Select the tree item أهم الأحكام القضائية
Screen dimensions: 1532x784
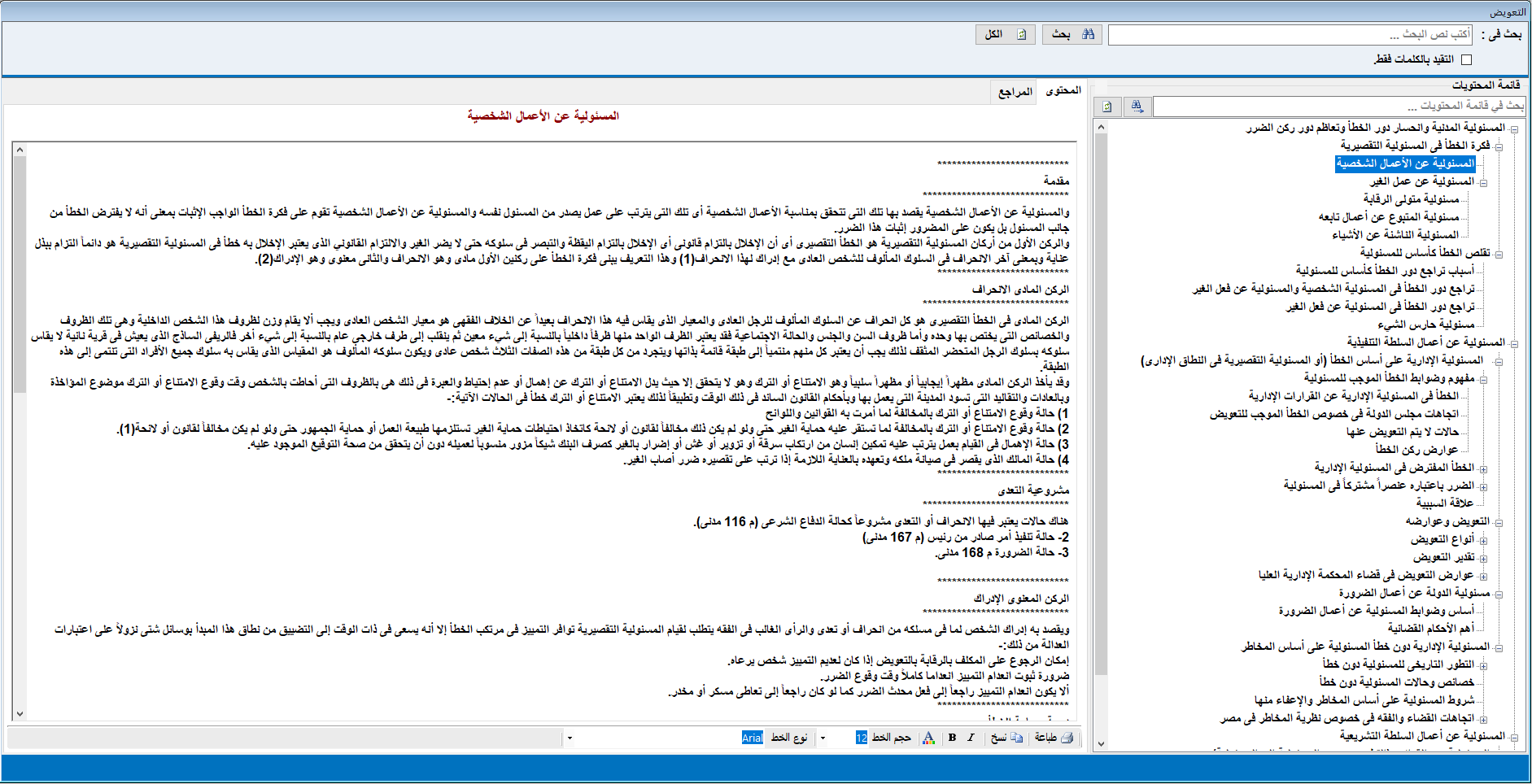point(1431,629)
